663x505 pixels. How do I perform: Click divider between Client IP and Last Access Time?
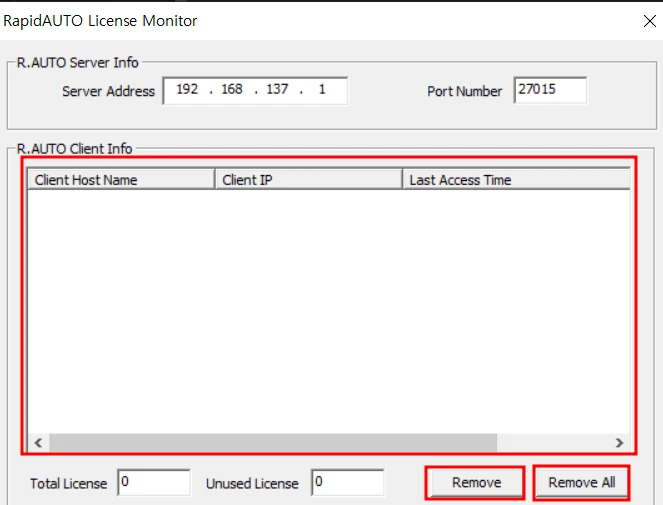402,180
